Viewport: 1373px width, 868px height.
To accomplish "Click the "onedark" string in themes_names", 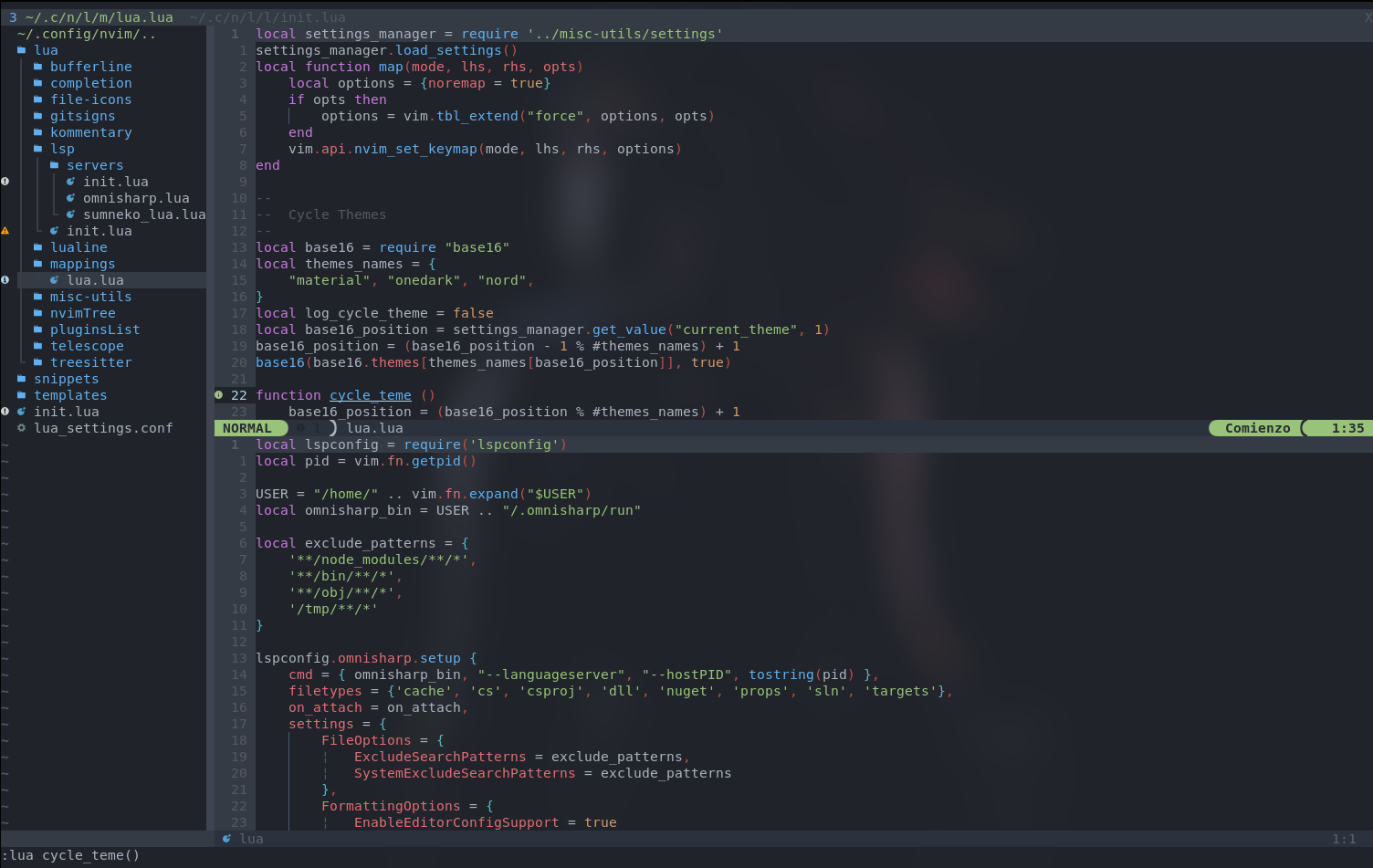I will tap(424, 280).
